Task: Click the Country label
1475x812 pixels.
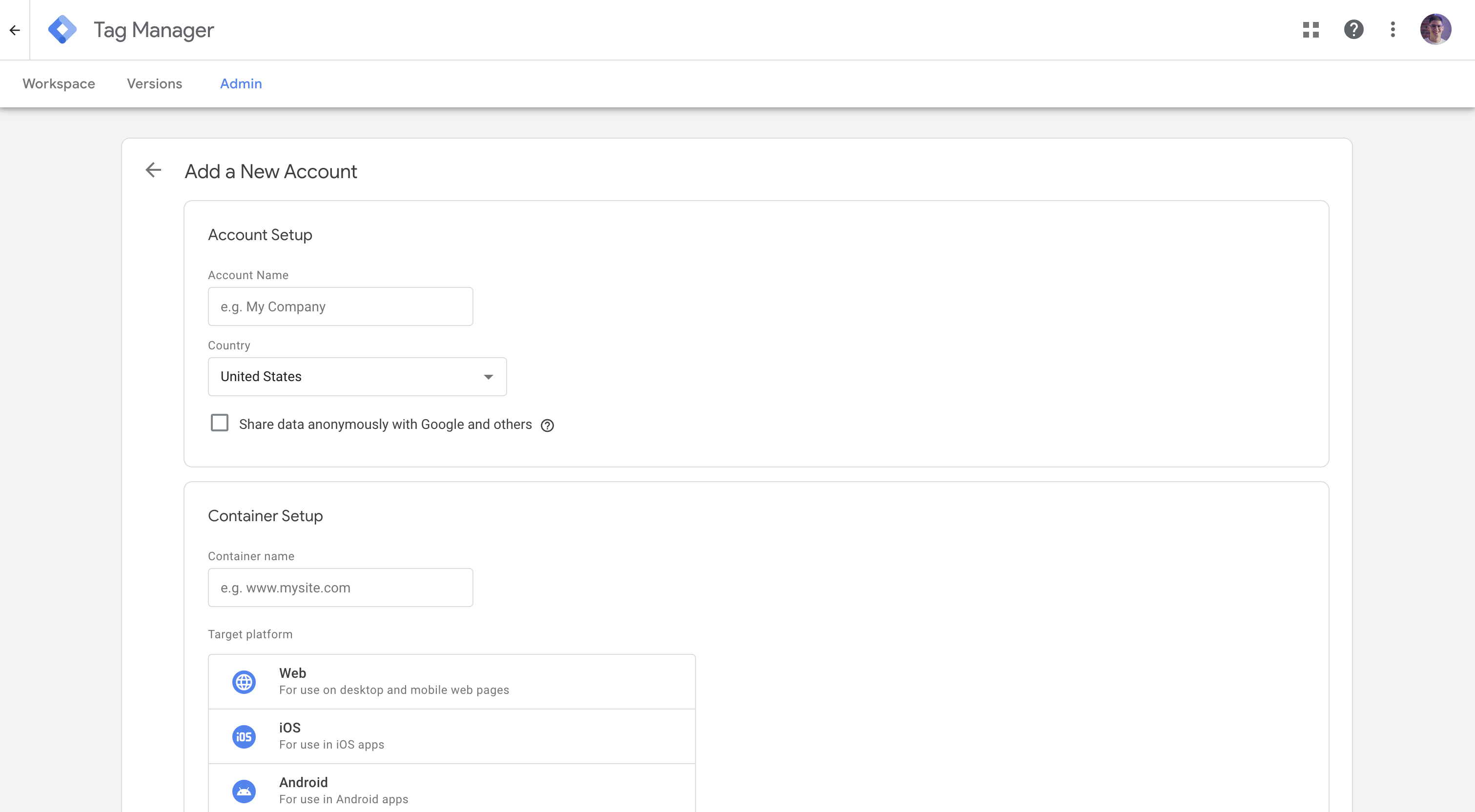Action: pyautogui.click(x=229, y=345)
